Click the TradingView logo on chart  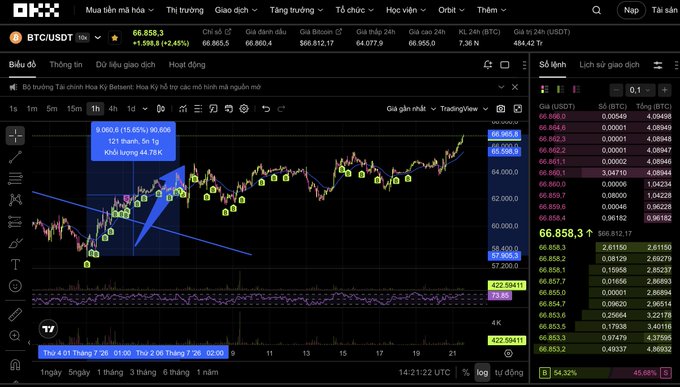48,329
